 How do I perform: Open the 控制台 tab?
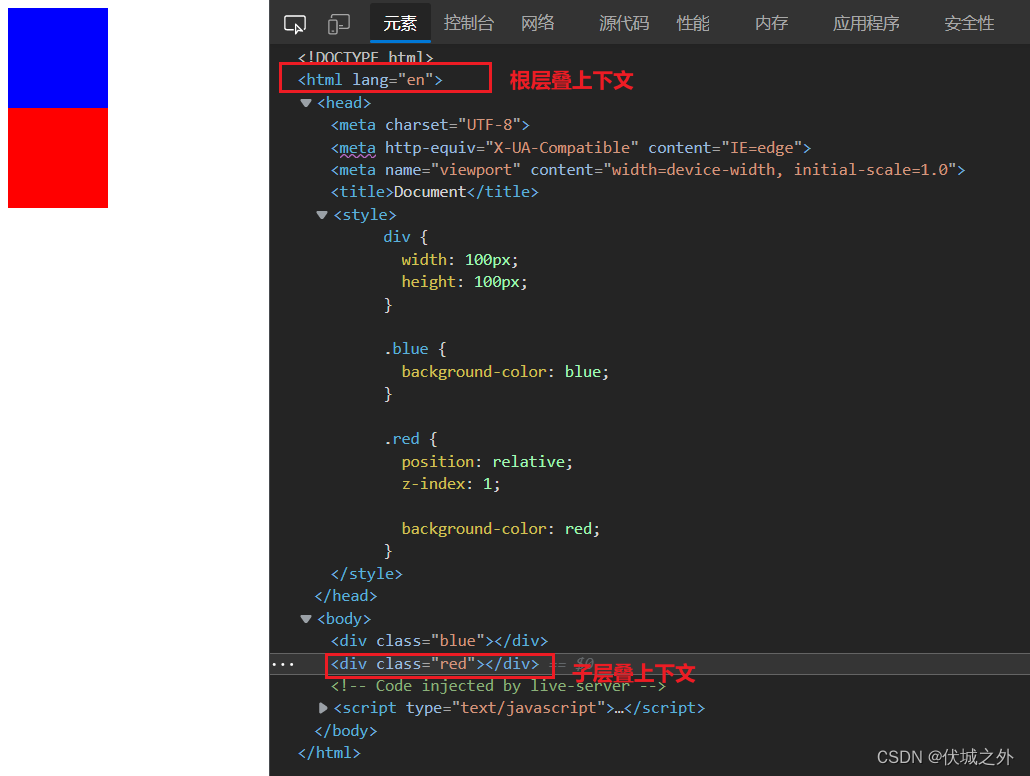point(468,24)
